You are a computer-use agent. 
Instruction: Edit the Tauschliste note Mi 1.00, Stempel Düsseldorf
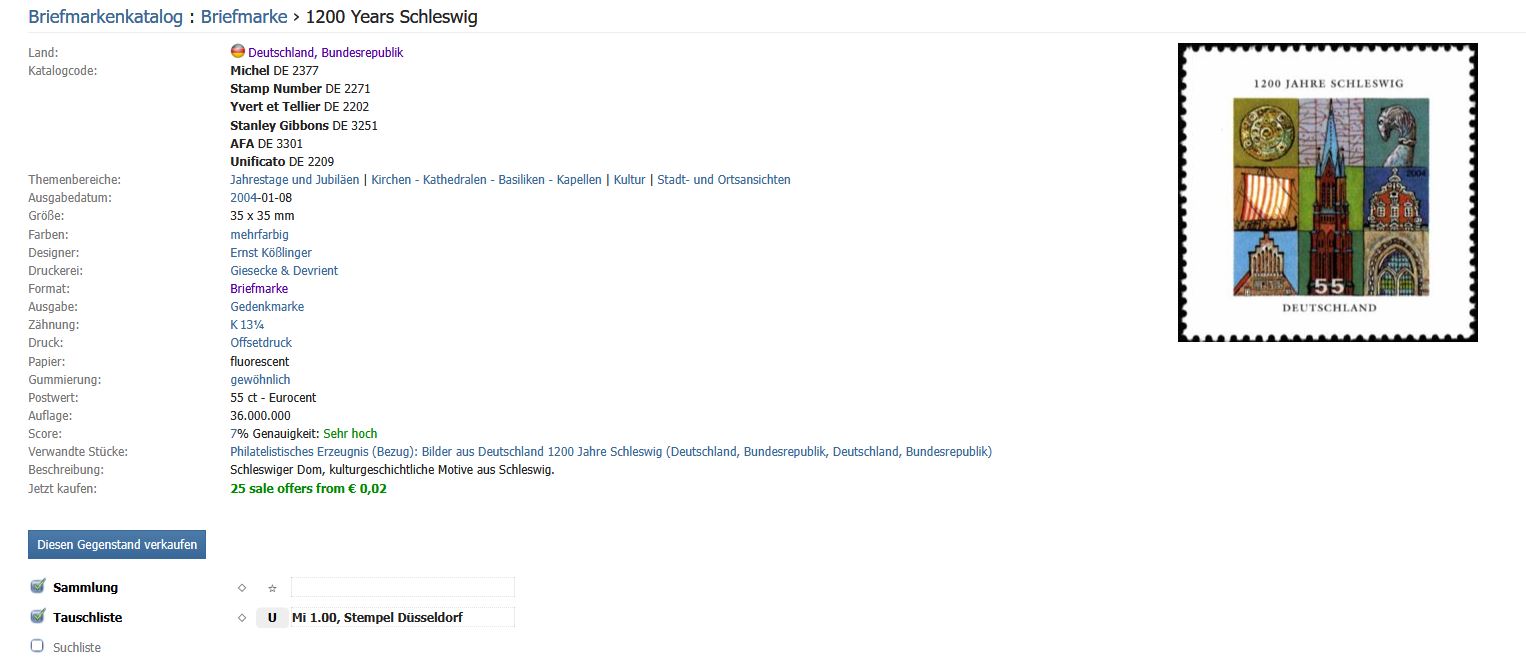click(x=402, y=618)
